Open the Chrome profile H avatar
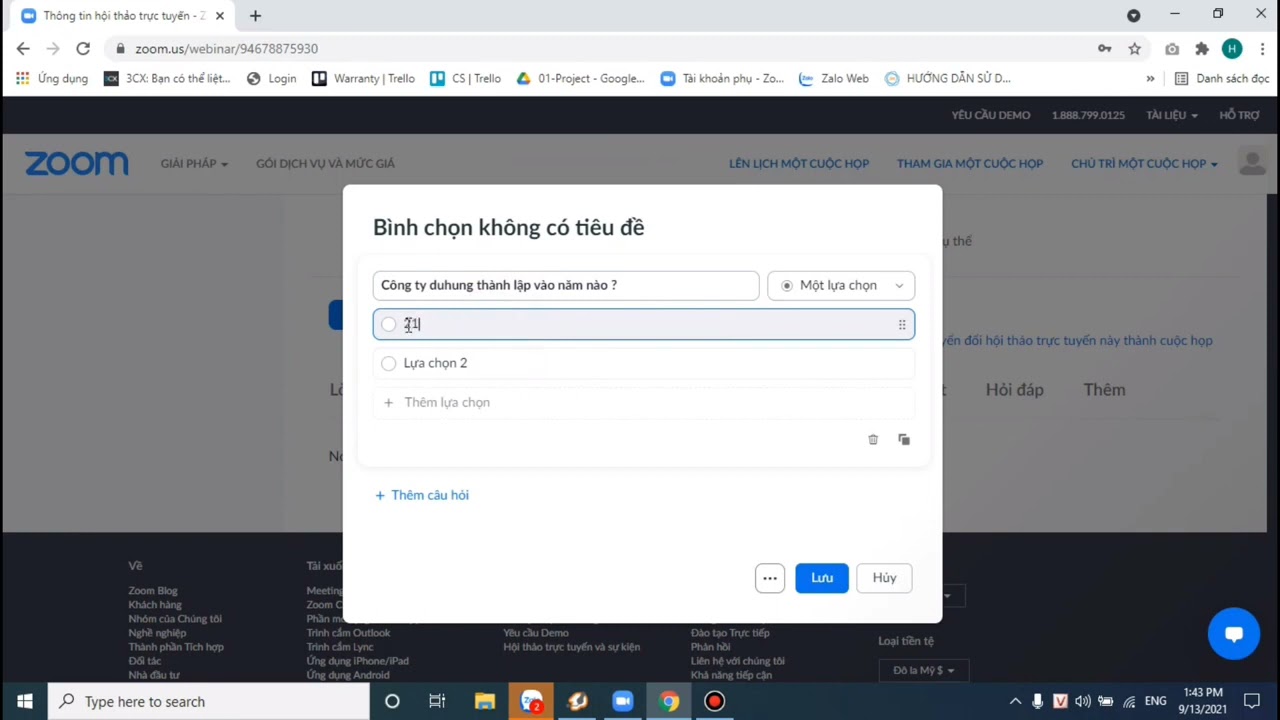Viewport: 1280px width, 720px height. click(1232, 48)
